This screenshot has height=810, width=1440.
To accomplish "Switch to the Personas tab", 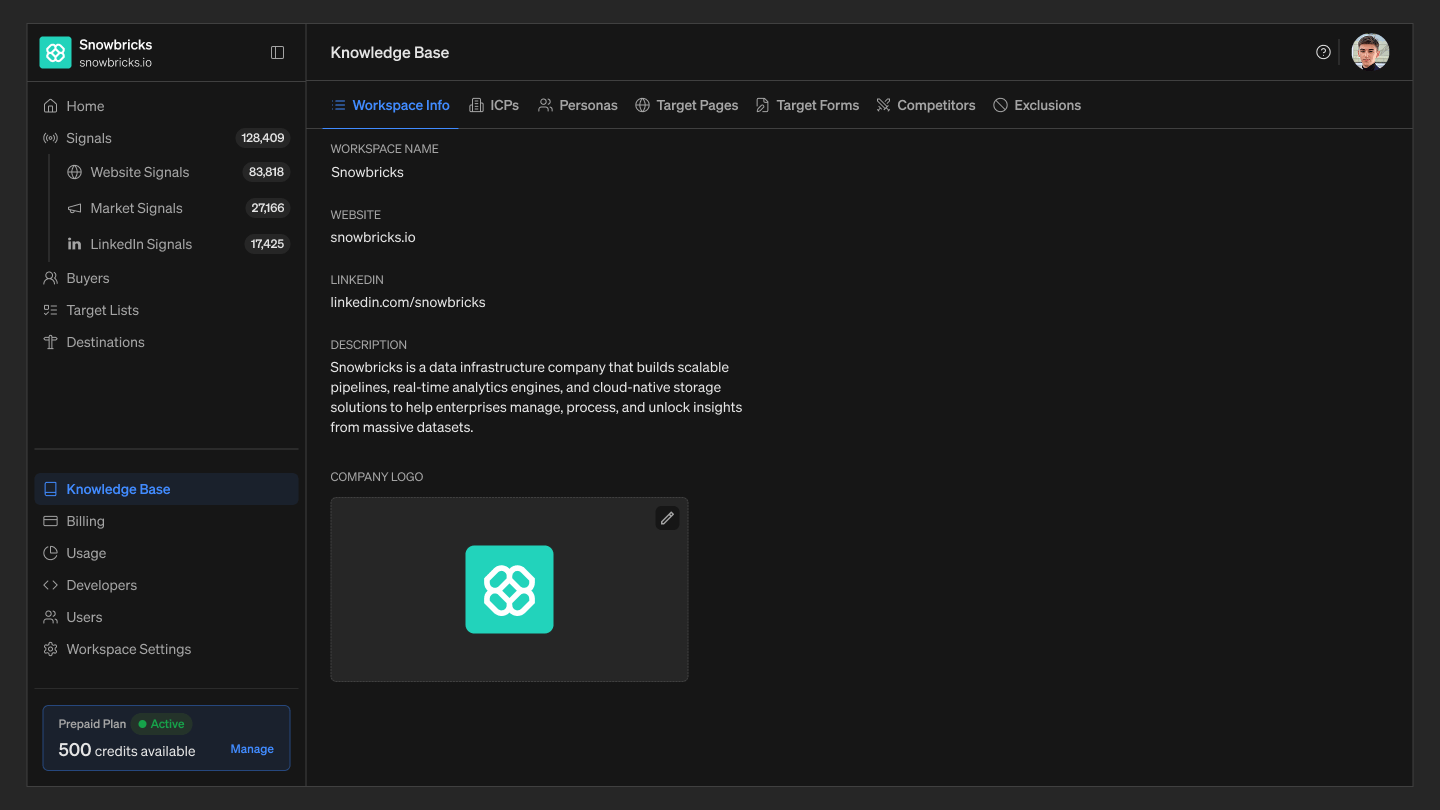I will pos(578,105).
